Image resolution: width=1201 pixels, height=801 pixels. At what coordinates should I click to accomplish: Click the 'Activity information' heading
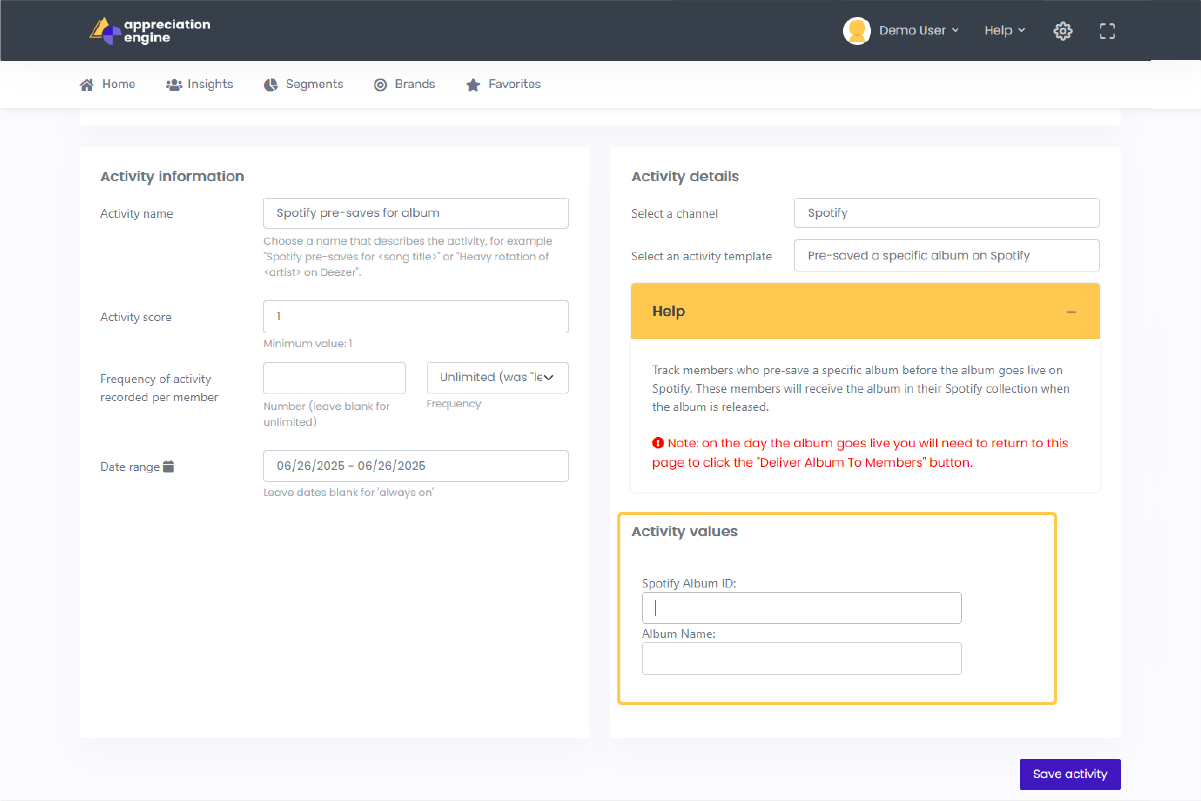coord(172,176)
